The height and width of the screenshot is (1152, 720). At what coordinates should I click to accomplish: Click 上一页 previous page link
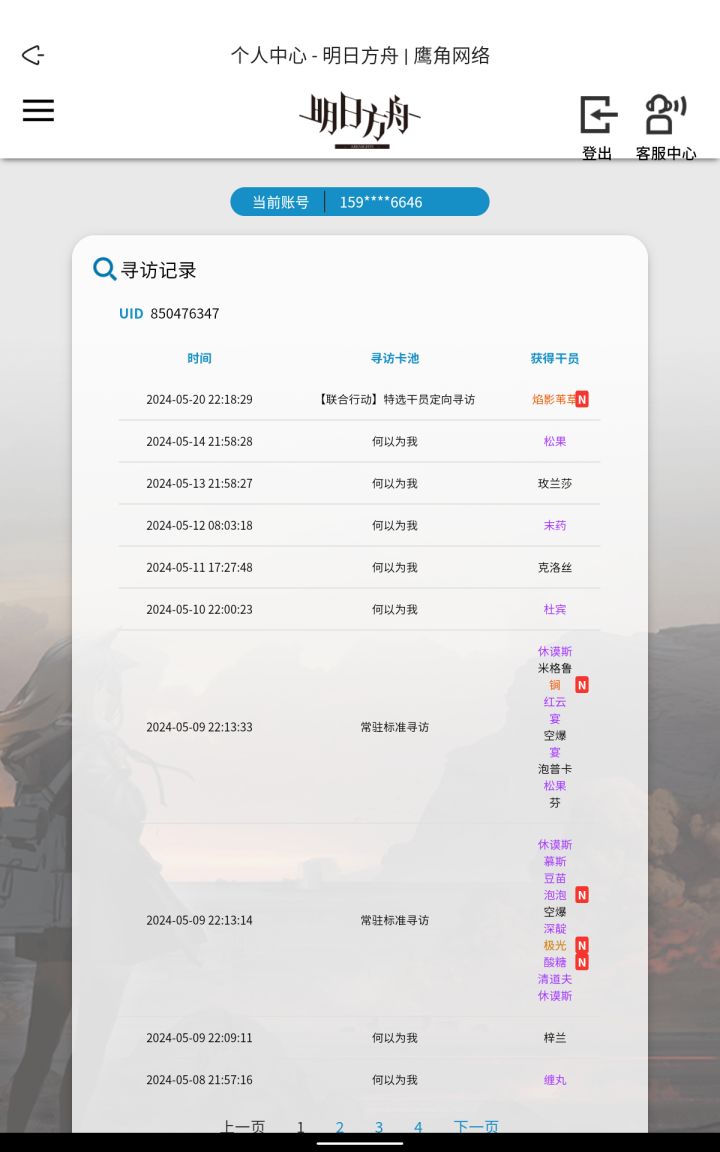tap(243, 1127)
